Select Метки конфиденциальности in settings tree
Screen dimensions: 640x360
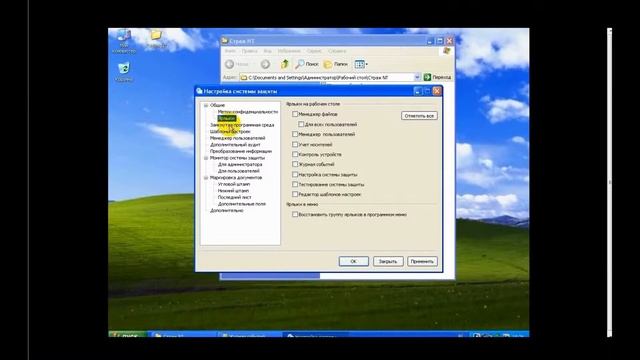pyautogui.click(x=247, y=112)
